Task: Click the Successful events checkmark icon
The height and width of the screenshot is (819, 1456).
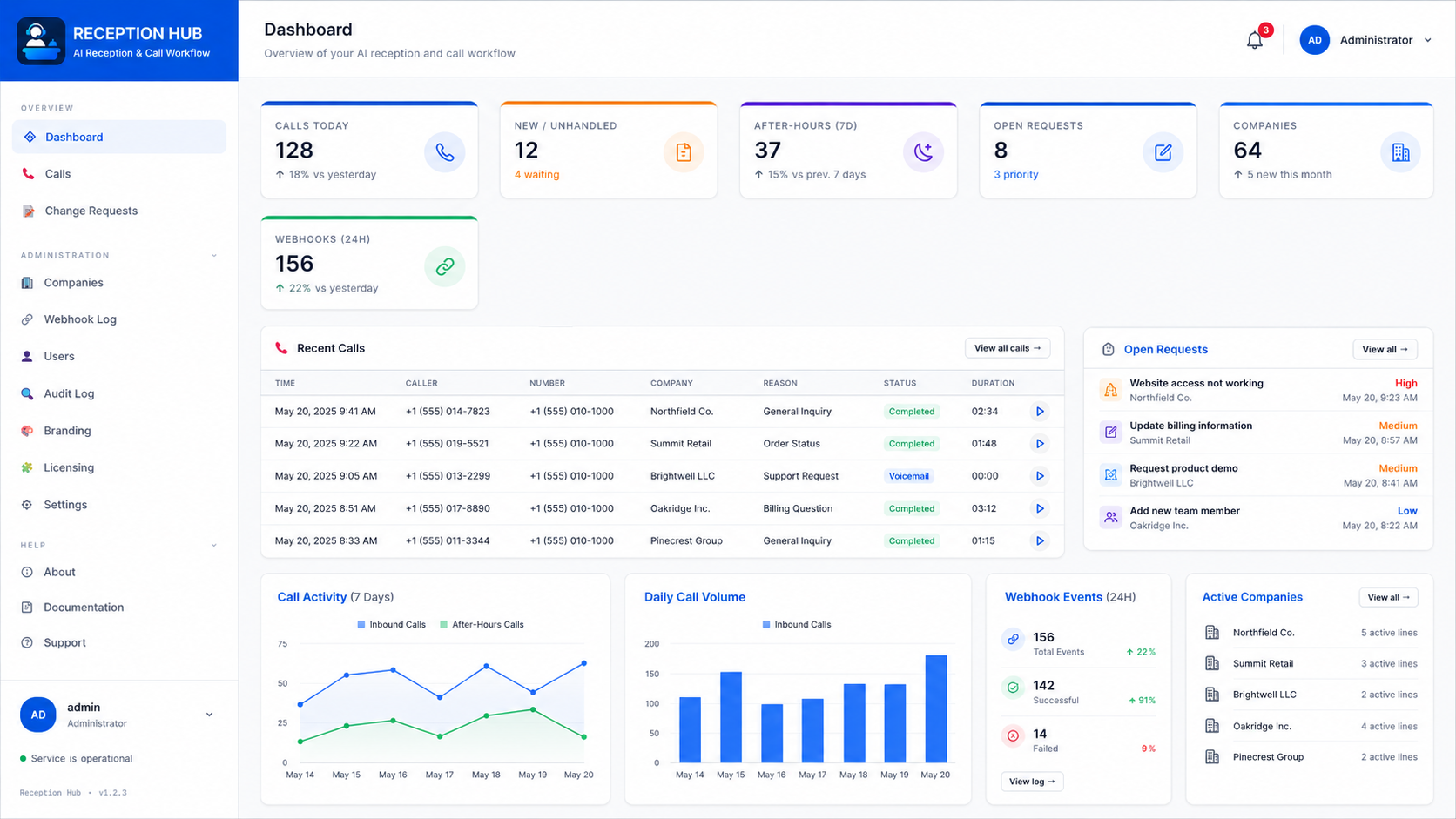Action: (x=1013, y=688)
